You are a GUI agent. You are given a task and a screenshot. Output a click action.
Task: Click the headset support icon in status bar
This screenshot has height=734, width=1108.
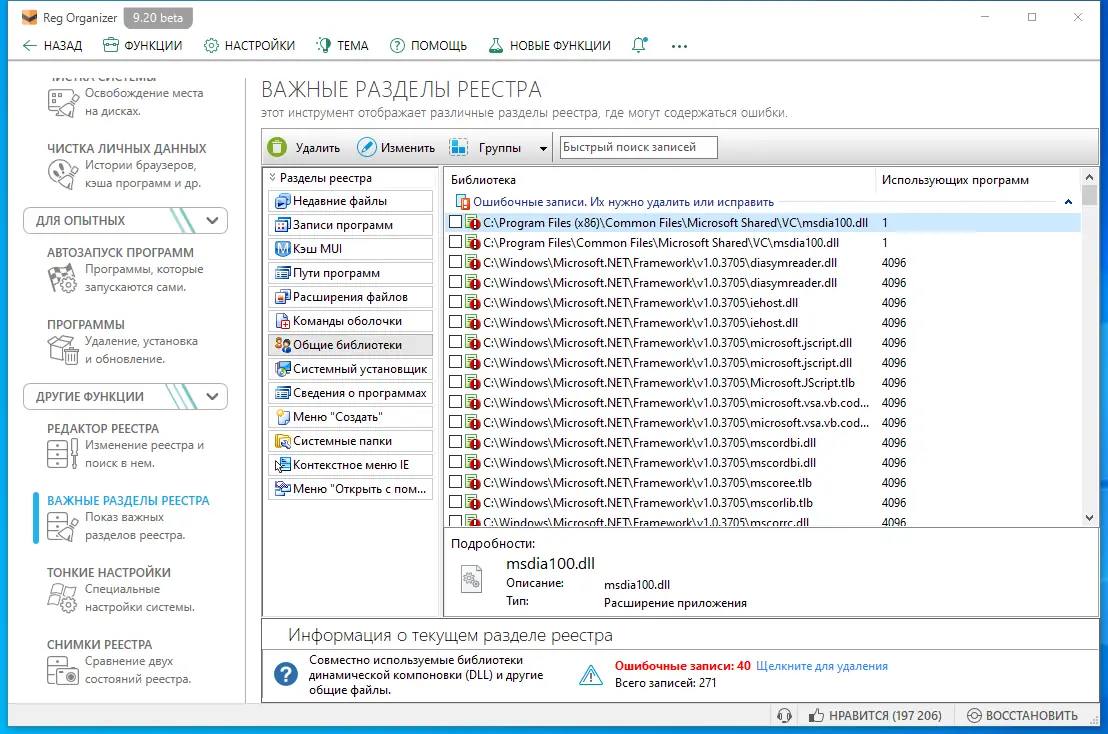784,716
